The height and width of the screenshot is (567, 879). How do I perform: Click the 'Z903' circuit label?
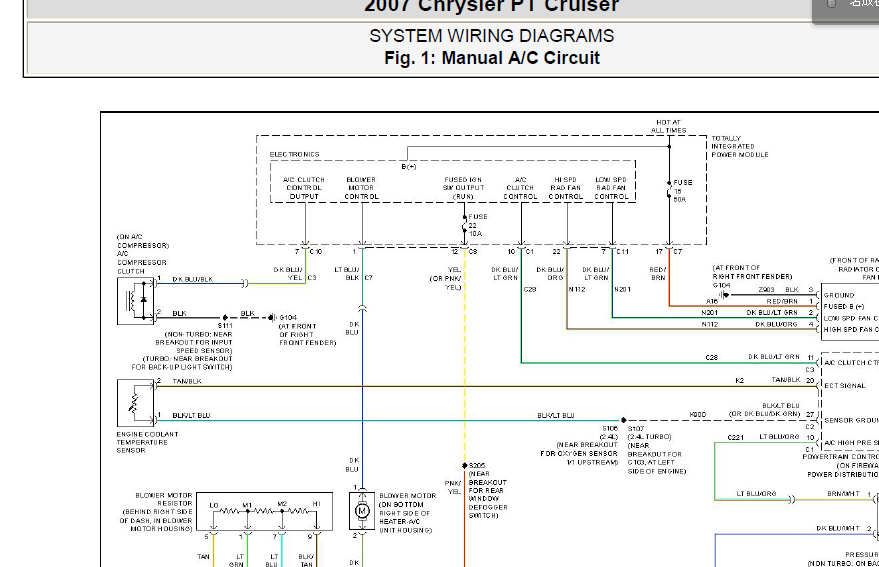click(766, 290)
